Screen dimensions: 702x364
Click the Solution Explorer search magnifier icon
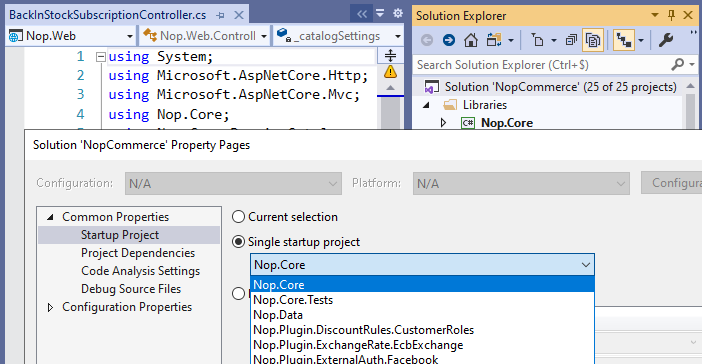click(677, 65)
